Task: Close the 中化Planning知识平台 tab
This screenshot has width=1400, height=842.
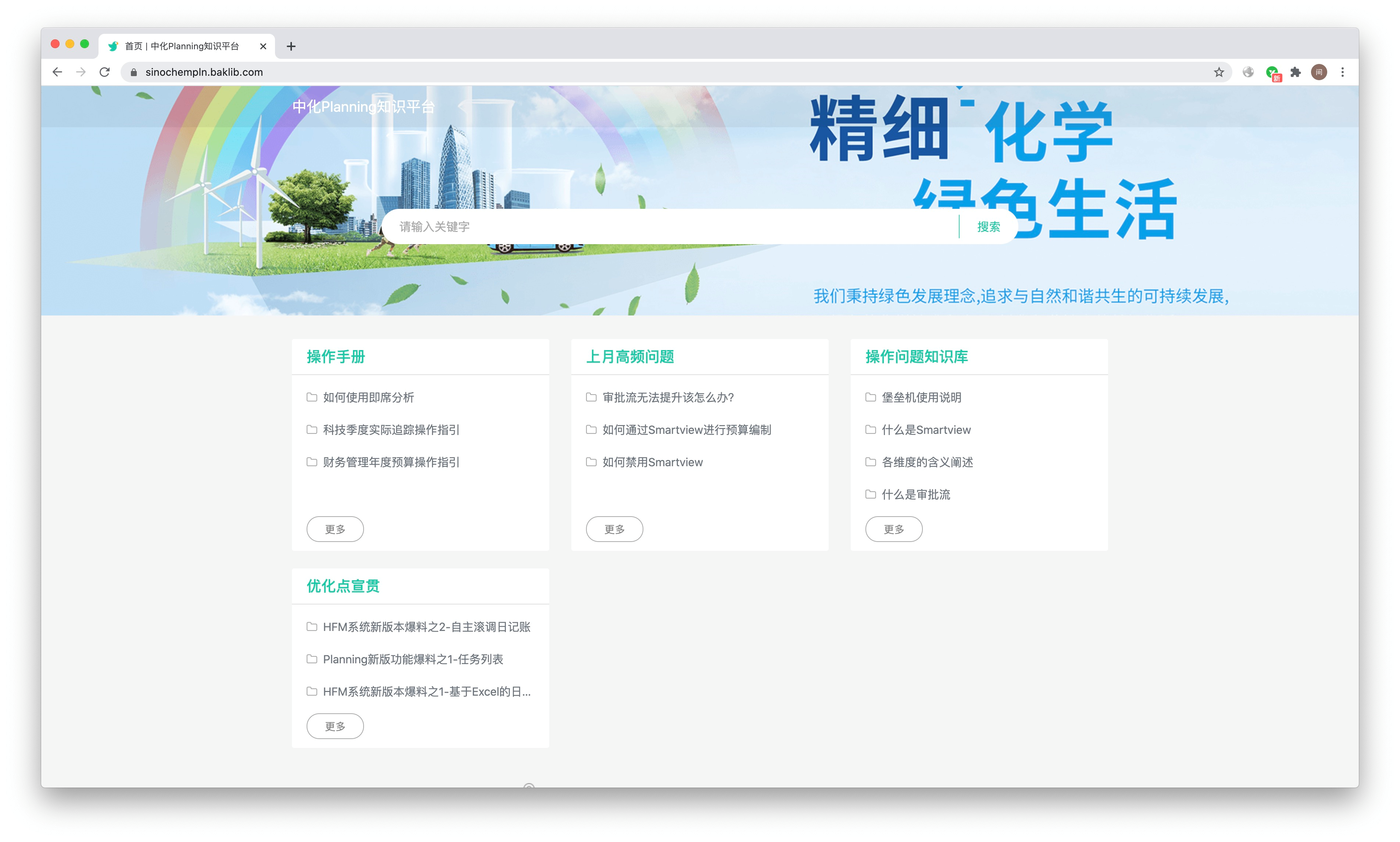Action: coord(263,47)
